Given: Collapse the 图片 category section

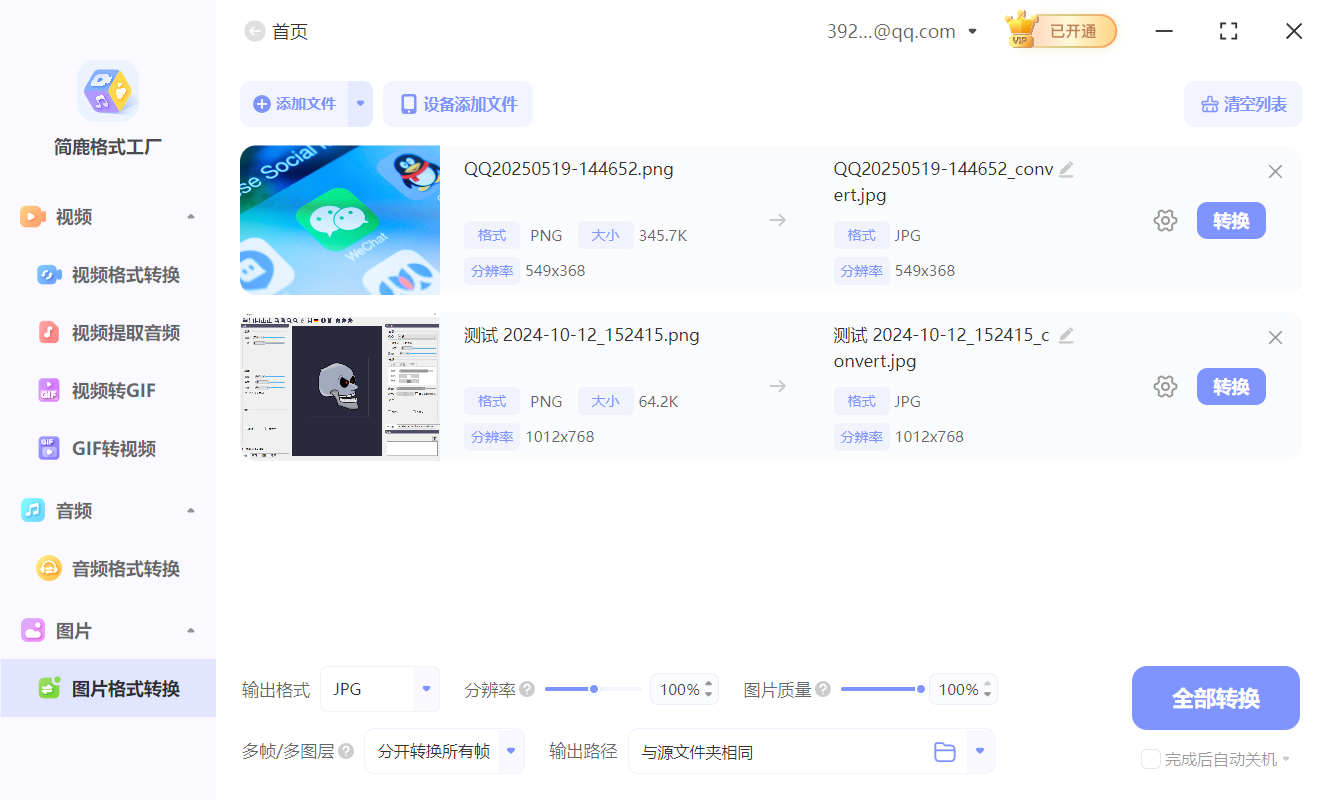Looking at the screenshot, I should coord(190,630).
